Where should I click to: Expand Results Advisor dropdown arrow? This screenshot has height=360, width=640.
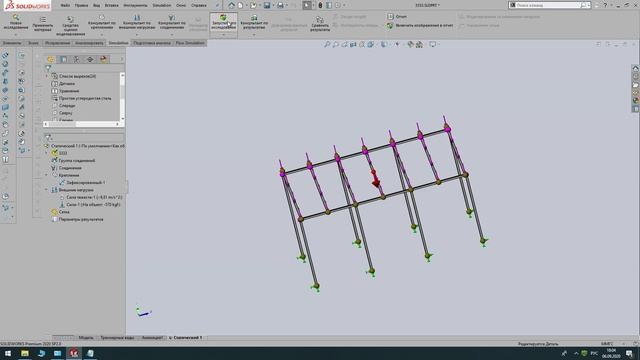click(254, 35)
